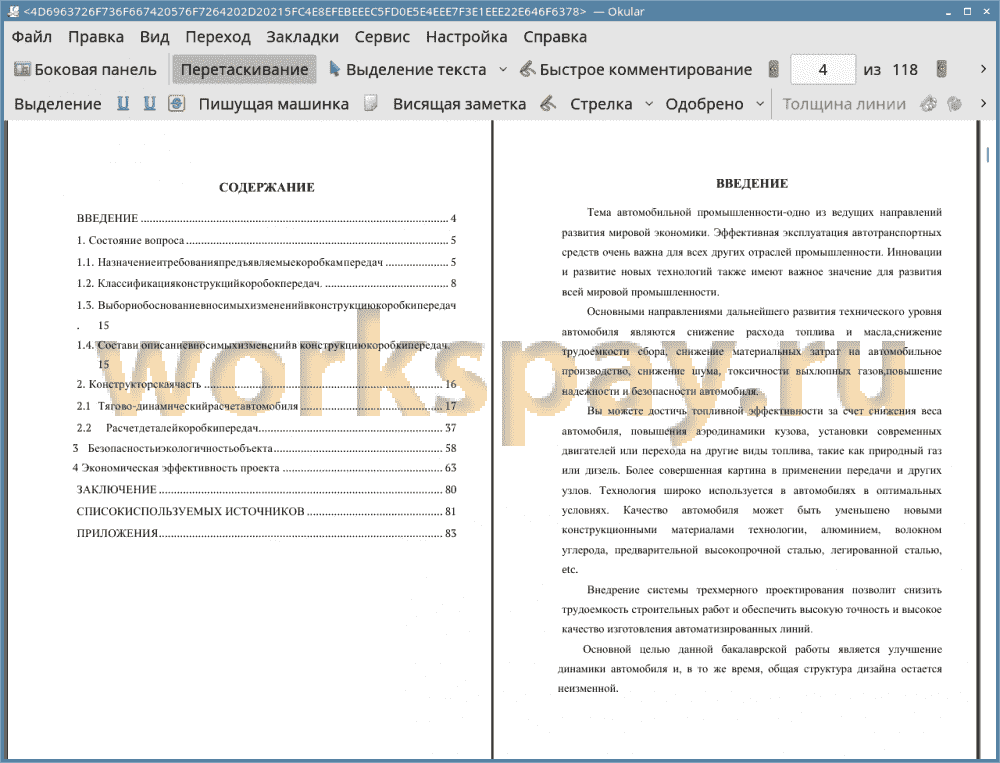Toggle Быстрое комментирование annotation mode
The height and width of the screenshot is (763, 1000).
pyautogui.click(x=636, y=70)
